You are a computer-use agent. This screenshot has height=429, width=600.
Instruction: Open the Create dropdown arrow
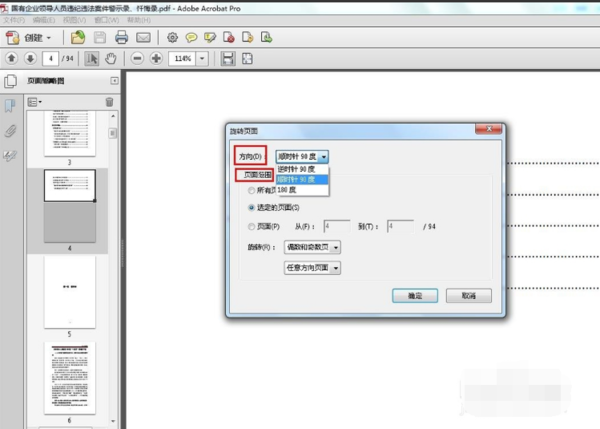(49, 38)
